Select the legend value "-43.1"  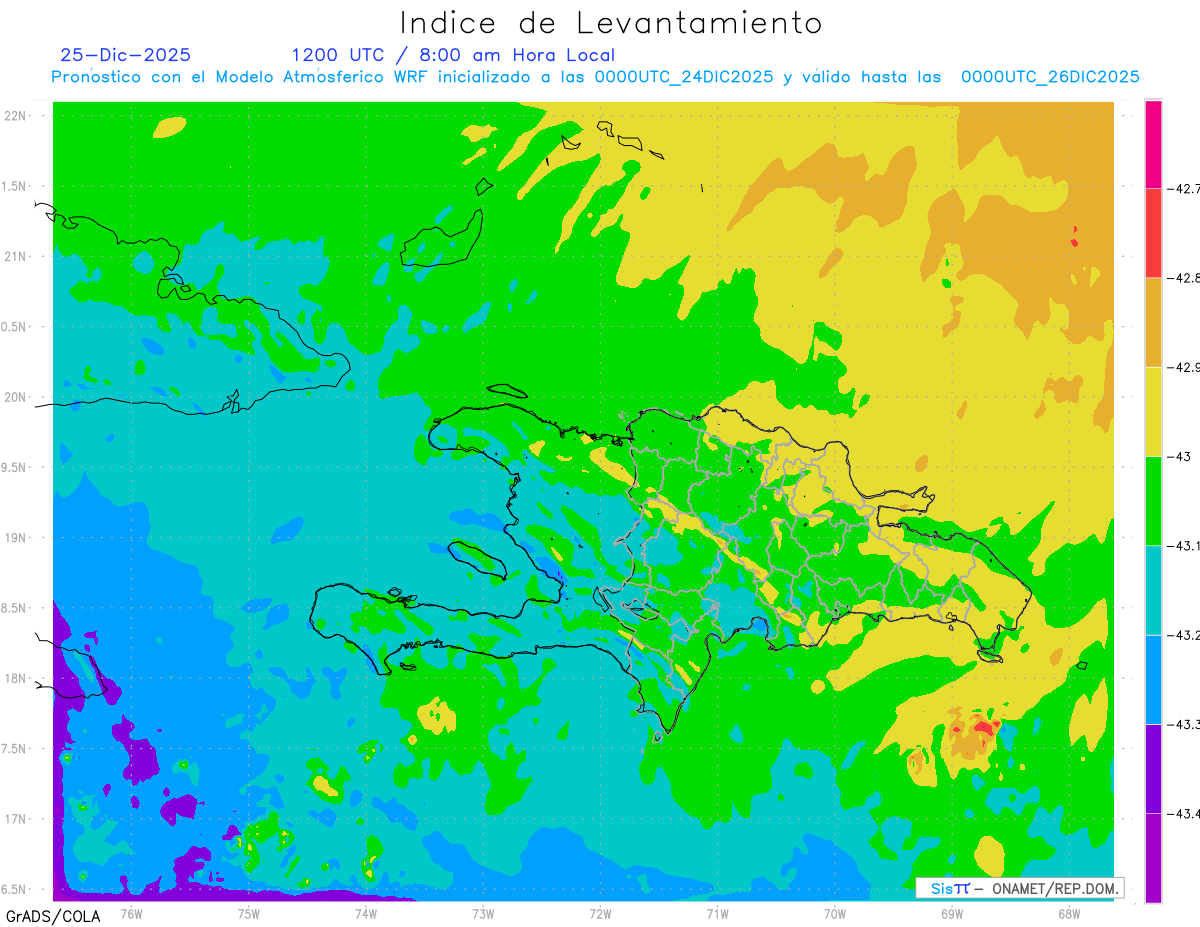coord(1184,546)
